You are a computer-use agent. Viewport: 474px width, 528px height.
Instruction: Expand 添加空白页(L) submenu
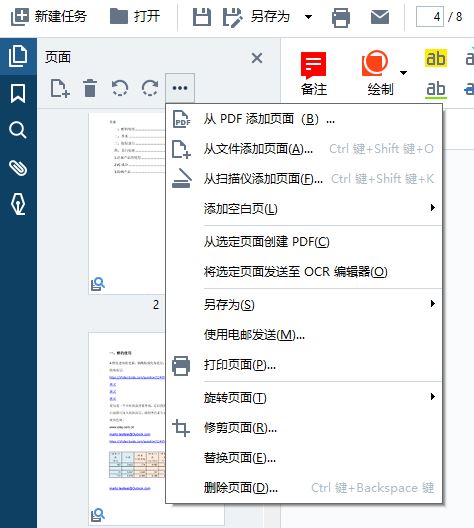click(x=304, y=209)
